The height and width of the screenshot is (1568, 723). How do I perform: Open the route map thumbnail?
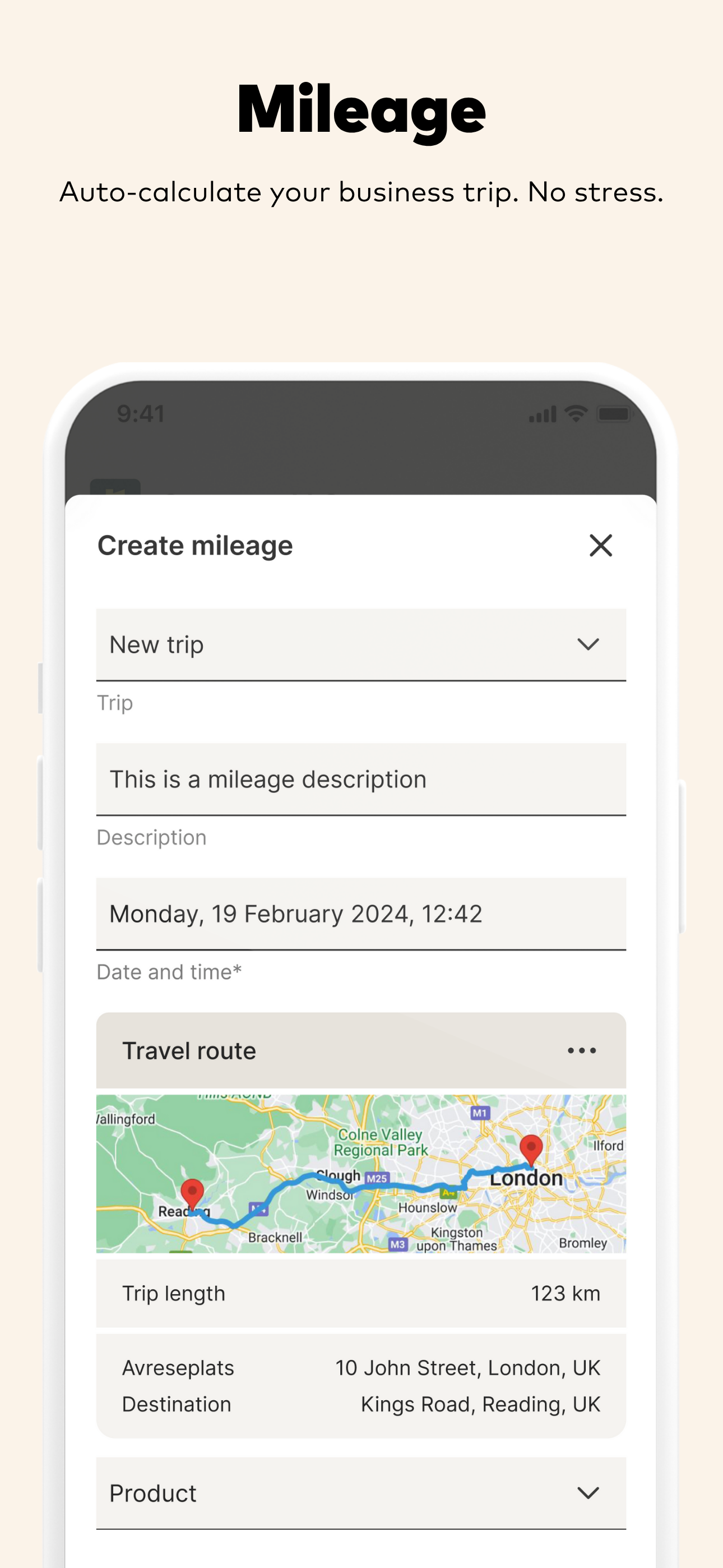[361, 1174]
